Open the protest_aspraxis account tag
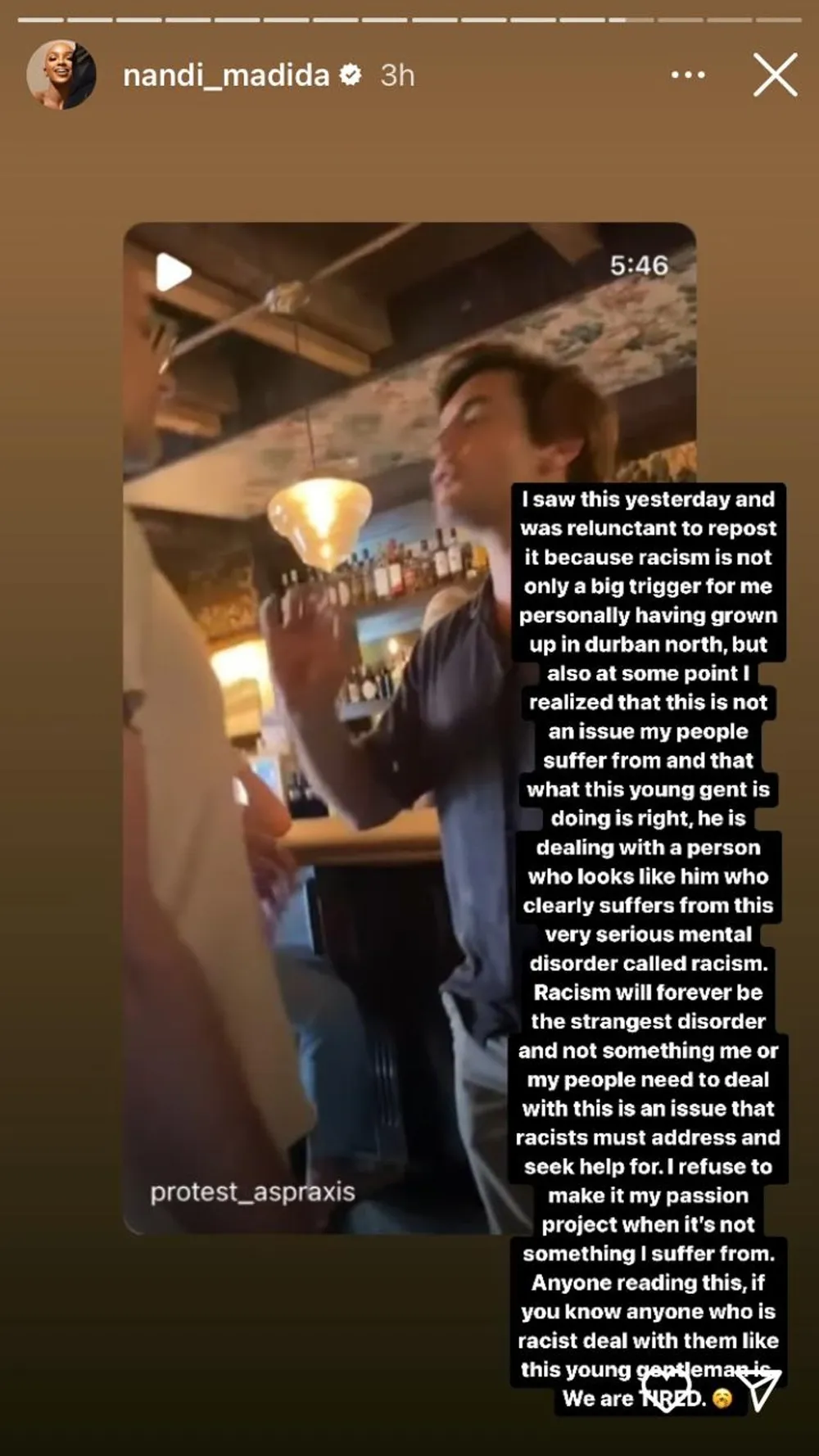This screenshot has height=1456, width=819. coord(252,1191)
